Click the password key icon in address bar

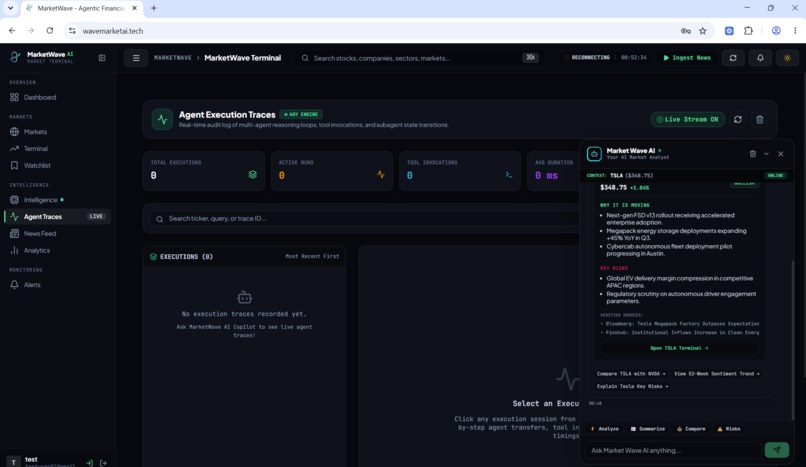click(686, 31)
